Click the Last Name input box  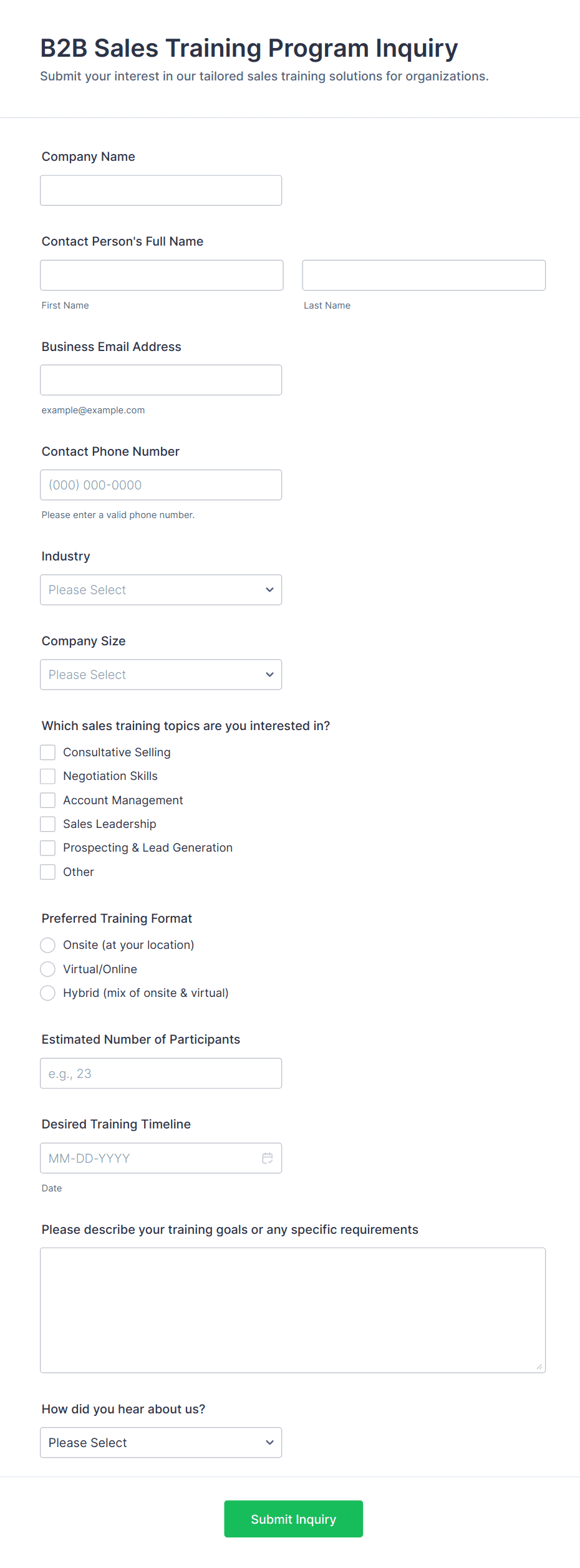click(423, 275)
